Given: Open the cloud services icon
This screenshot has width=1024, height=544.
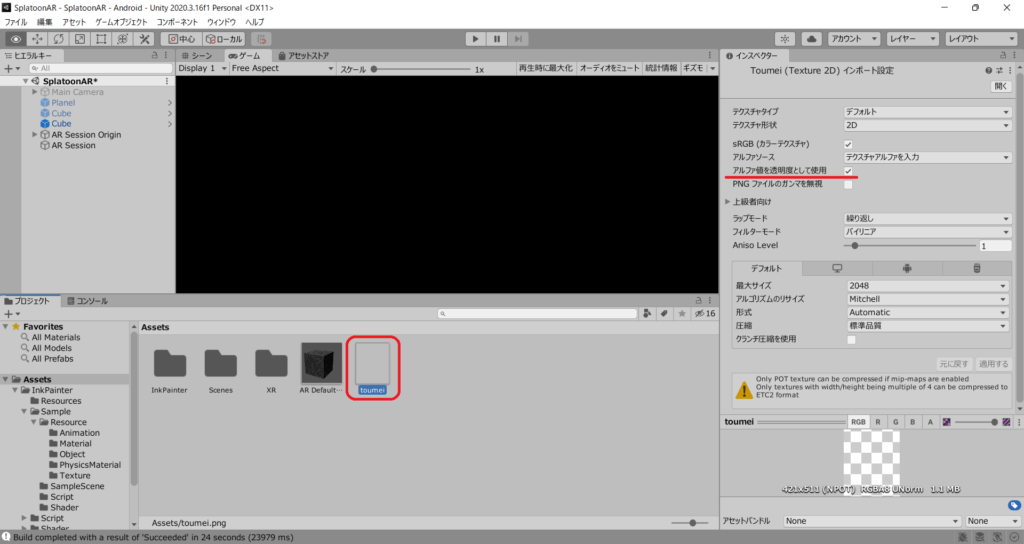Looking at the screenshot, I should [811, 39].
